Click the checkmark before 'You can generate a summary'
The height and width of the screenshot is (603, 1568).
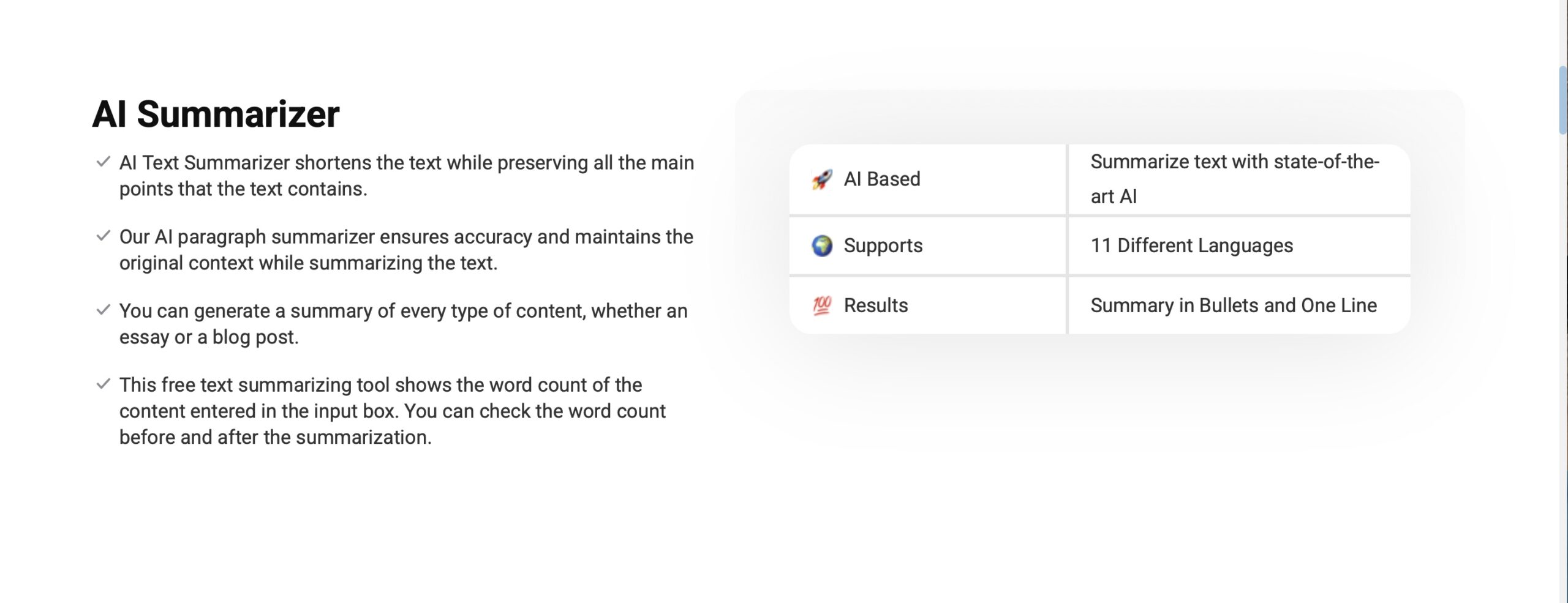[104, 310]
